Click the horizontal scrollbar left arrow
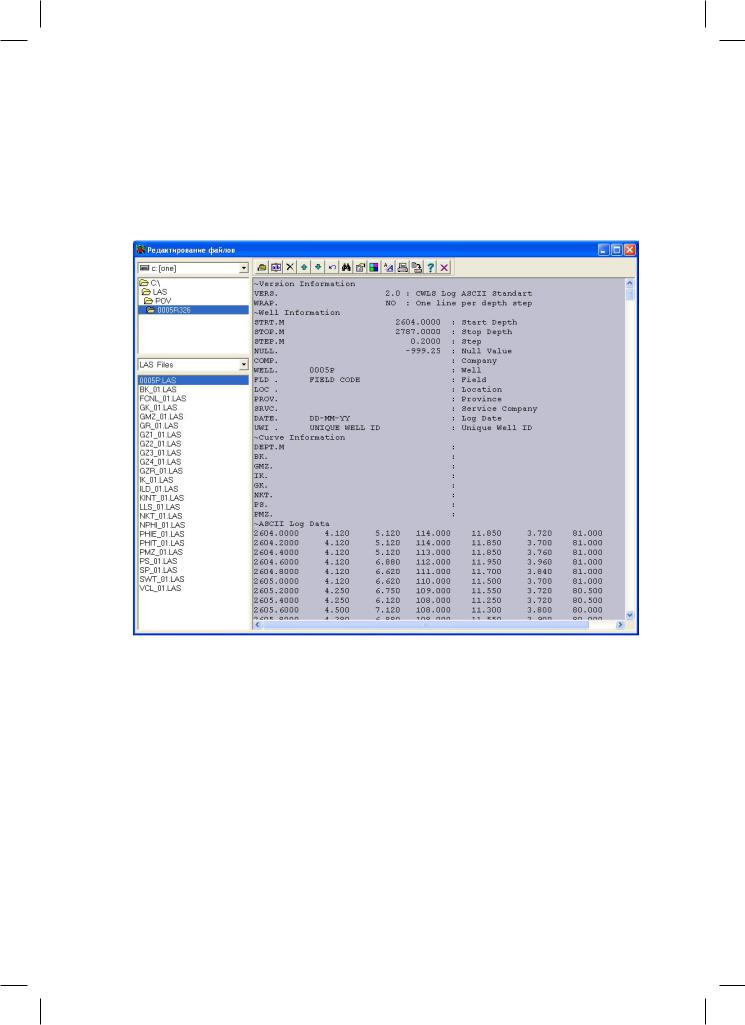Viewport: 745px width, 1025px height. point(257,626)
